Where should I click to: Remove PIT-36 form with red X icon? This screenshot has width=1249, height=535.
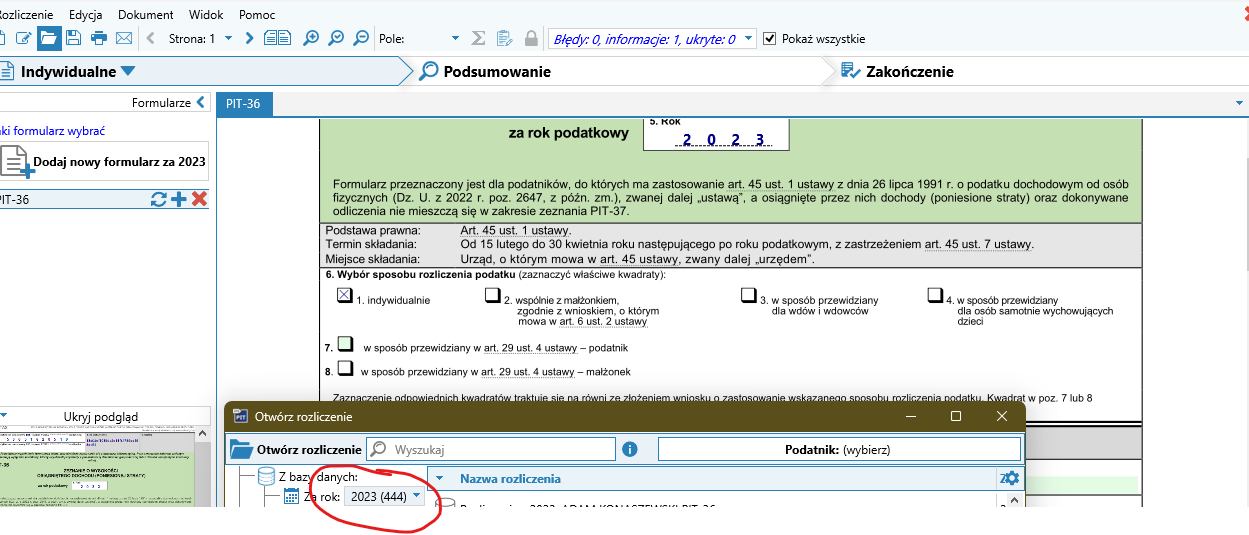pyautogui.click(x=199, y=199)
